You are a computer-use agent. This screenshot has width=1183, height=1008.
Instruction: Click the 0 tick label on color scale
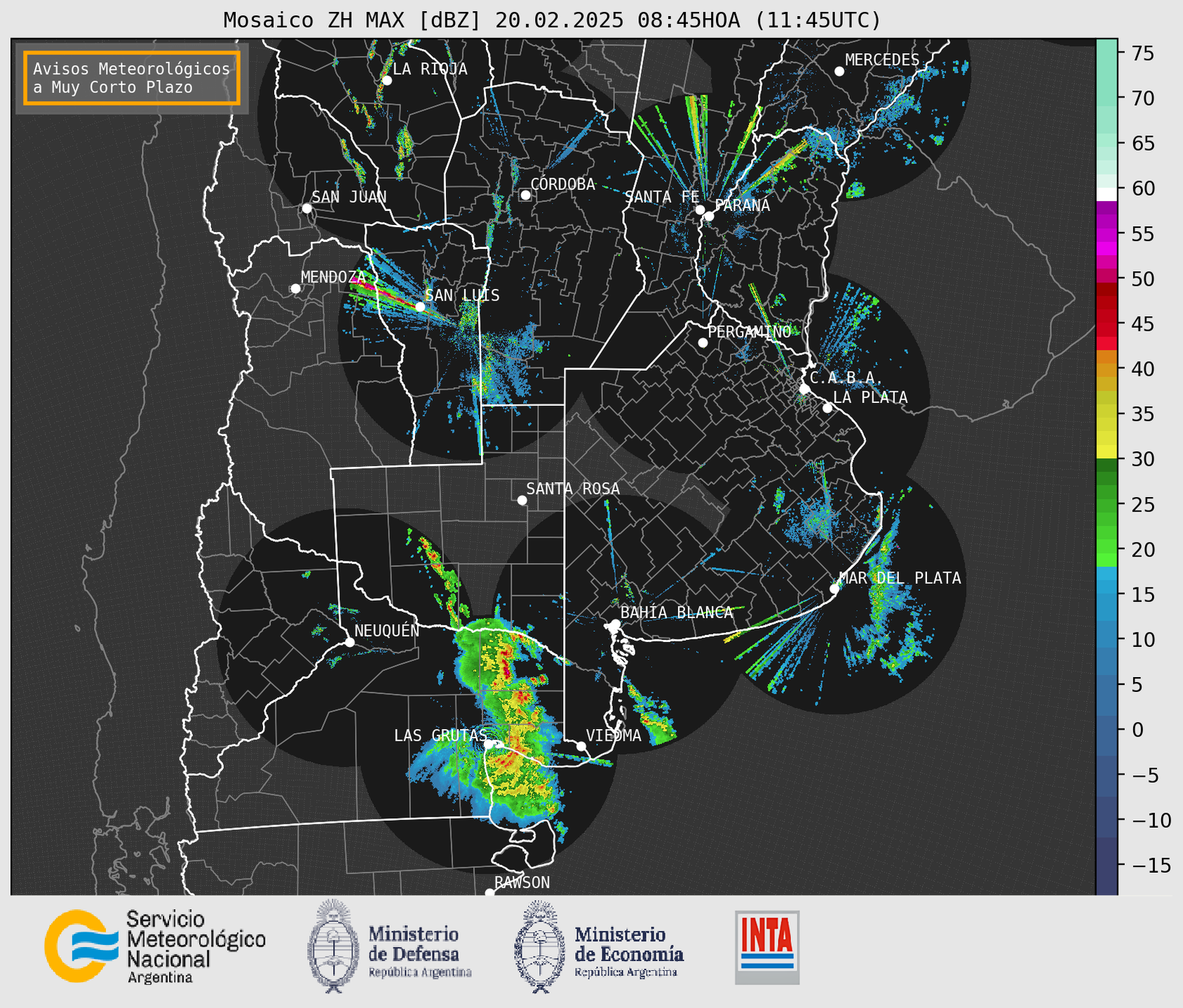1138,730
